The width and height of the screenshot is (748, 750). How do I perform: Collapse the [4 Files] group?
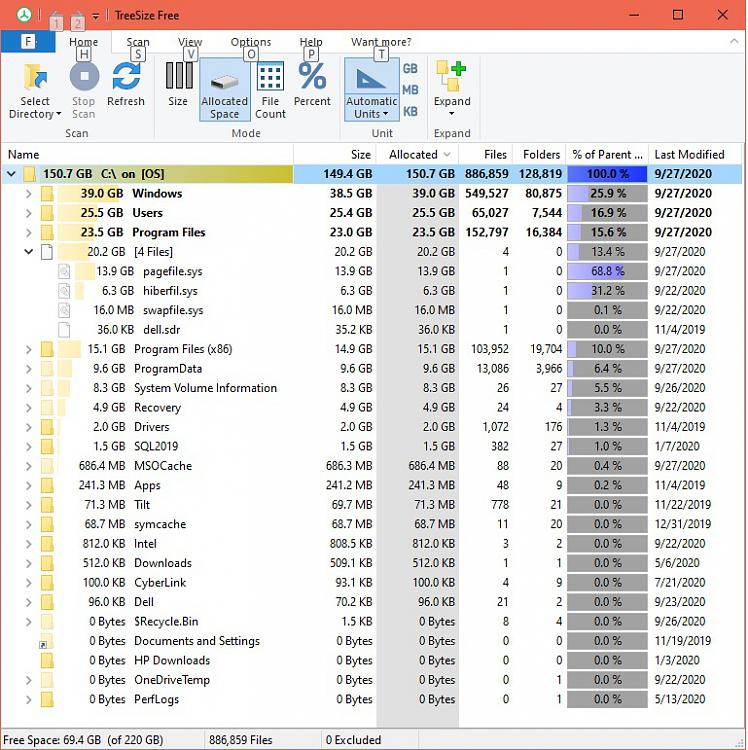29,252
